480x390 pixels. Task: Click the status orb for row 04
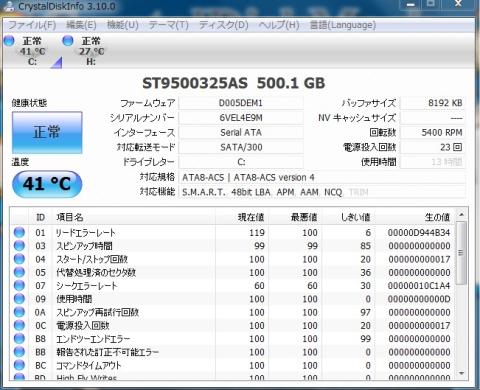click(x=19, y=259)
